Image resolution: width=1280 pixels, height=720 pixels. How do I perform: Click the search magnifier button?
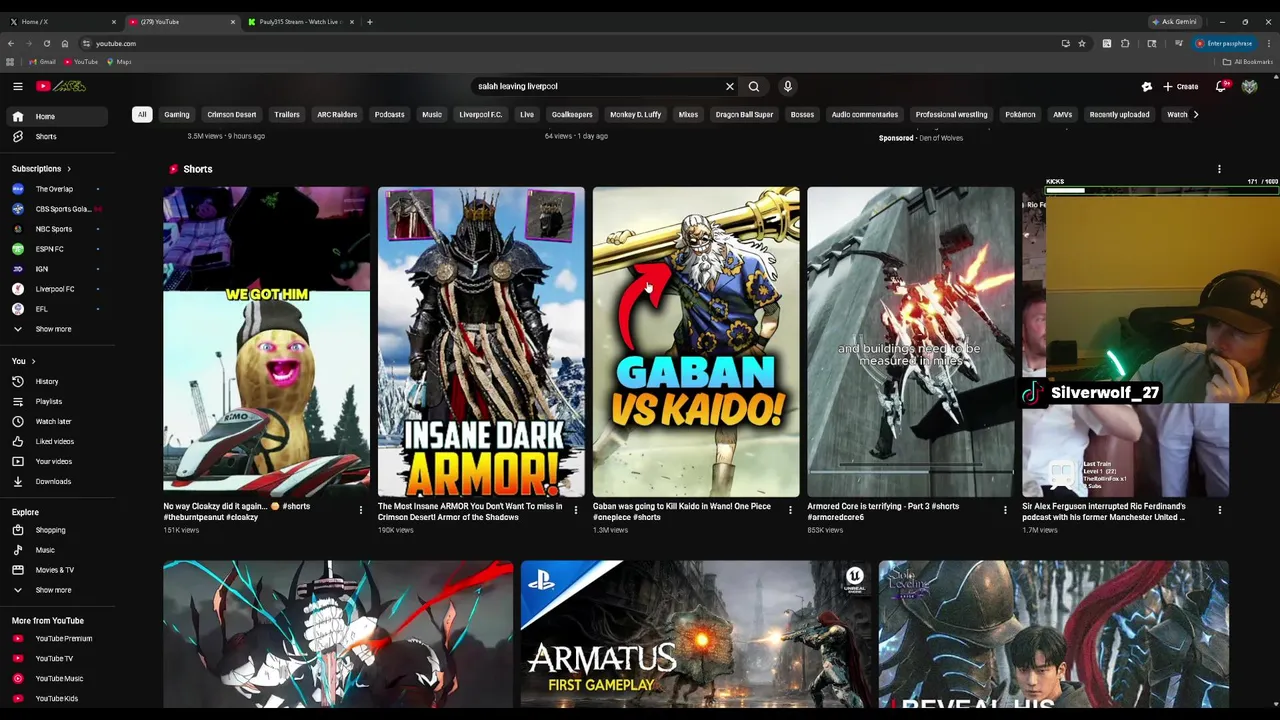pyautogui.click(x=754, y=86)
